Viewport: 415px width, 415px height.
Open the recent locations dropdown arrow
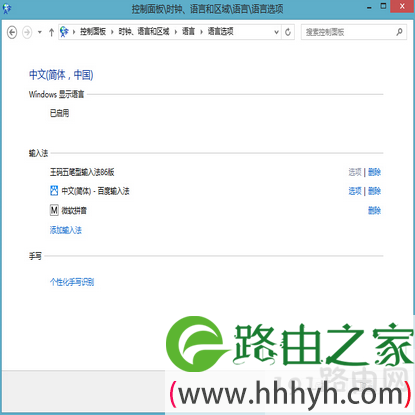tap(40, 32)
